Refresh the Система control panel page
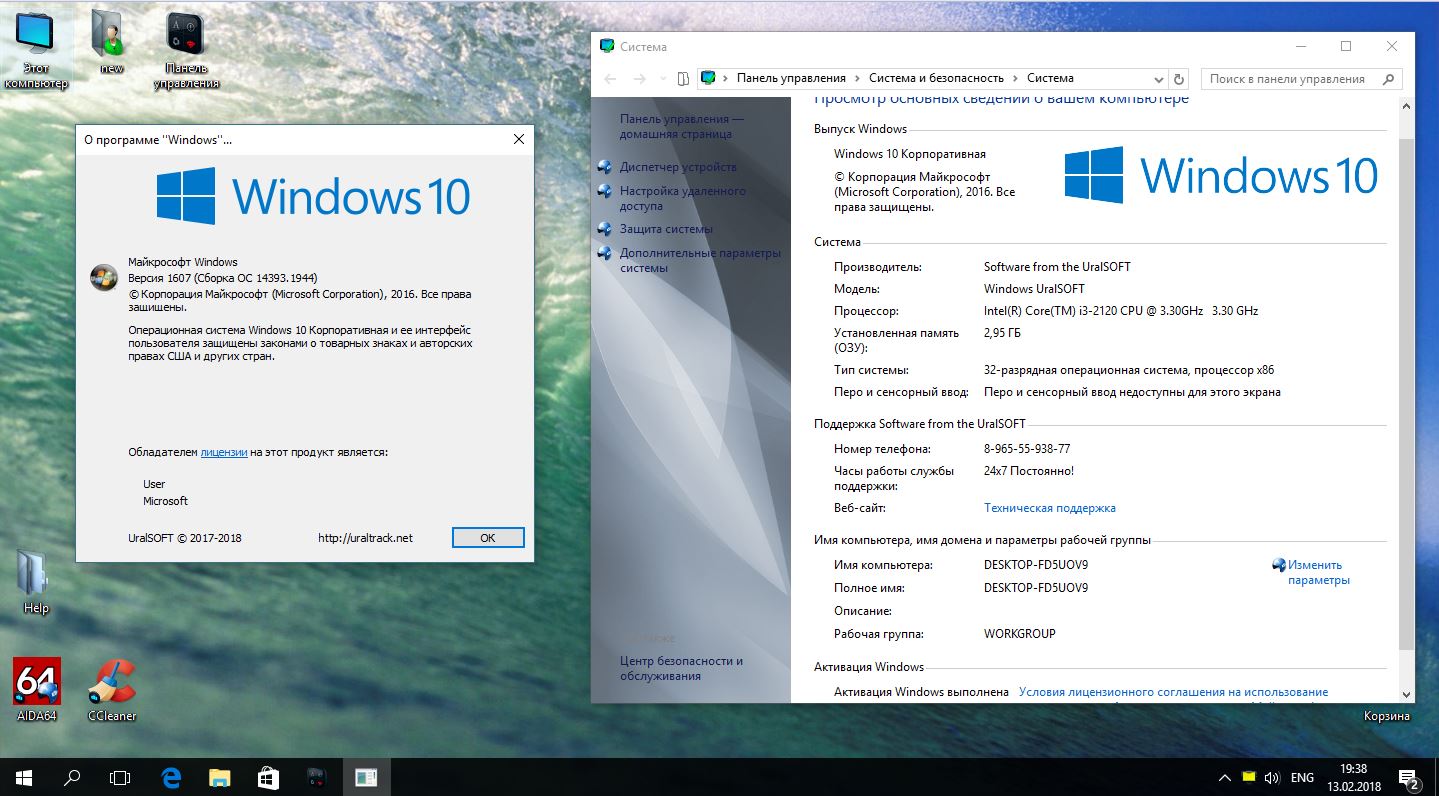Screen dimensions: 1439x796 (x=1179, y=78)
